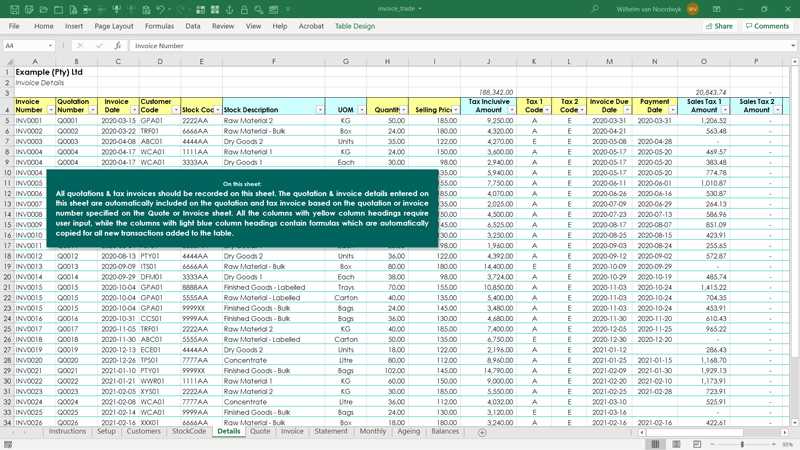
Task: Open the Home ribbon tab
Action: pos(43,26)
